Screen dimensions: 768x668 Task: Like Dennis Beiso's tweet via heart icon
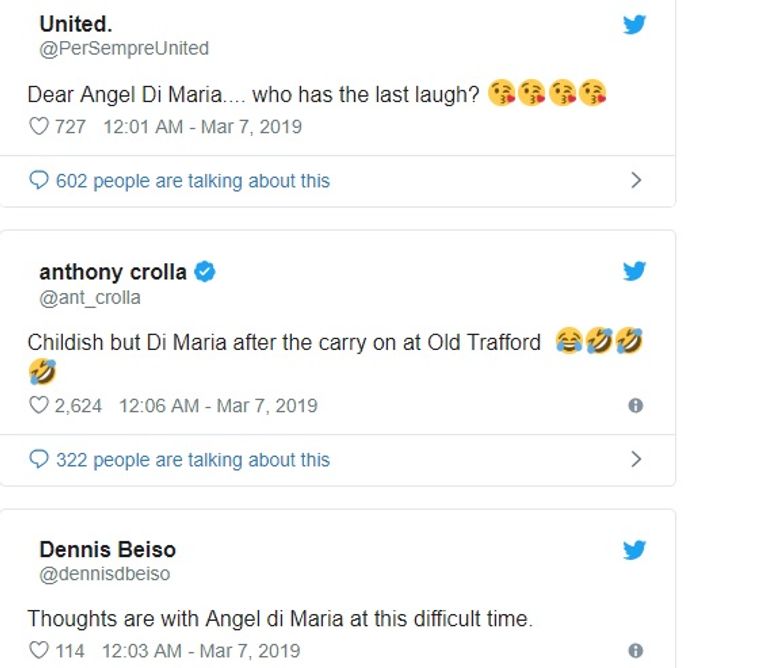click(38, 651)
